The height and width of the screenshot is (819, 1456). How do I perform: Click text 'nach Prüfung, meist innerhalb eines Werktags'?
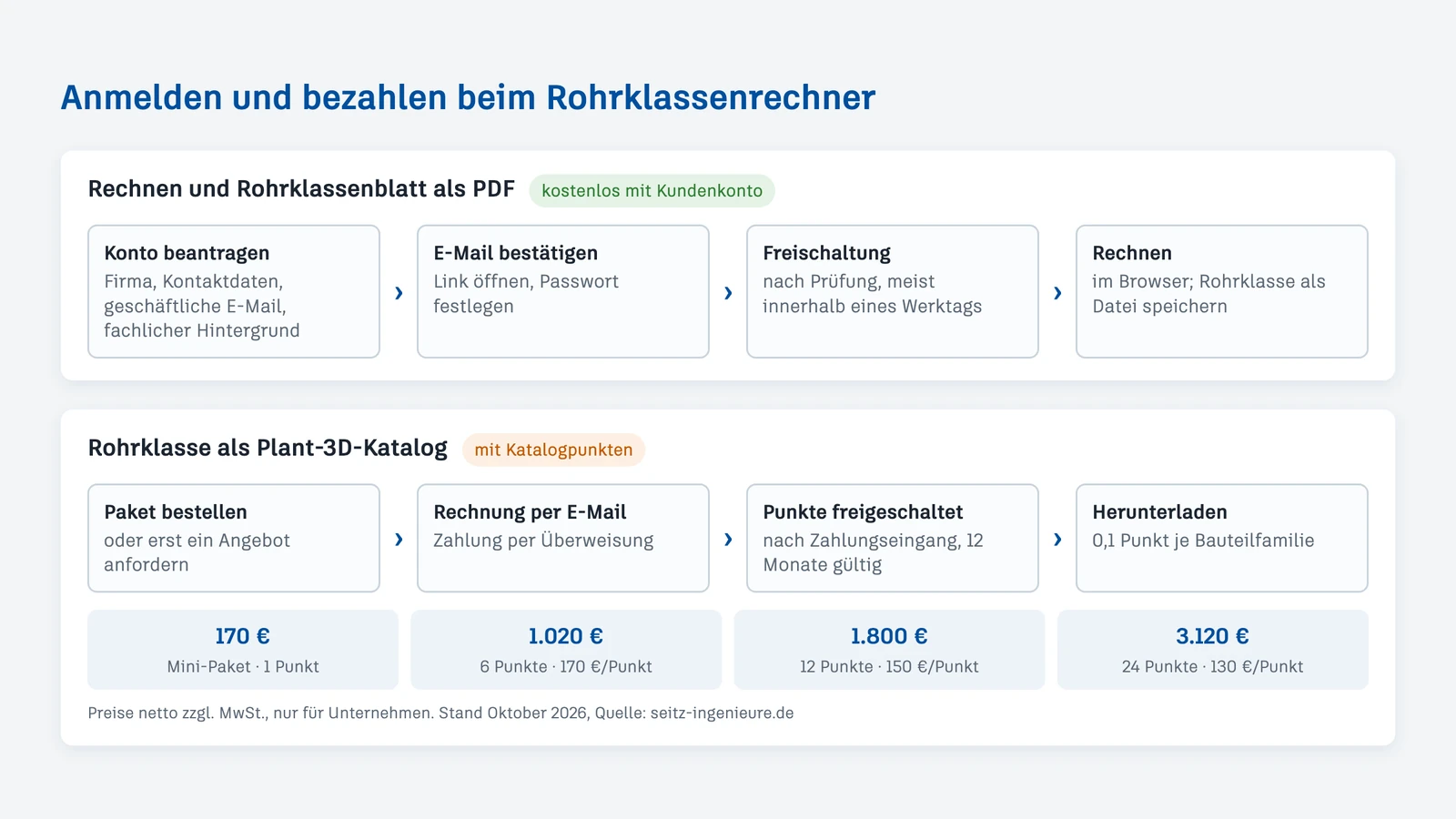872,294
